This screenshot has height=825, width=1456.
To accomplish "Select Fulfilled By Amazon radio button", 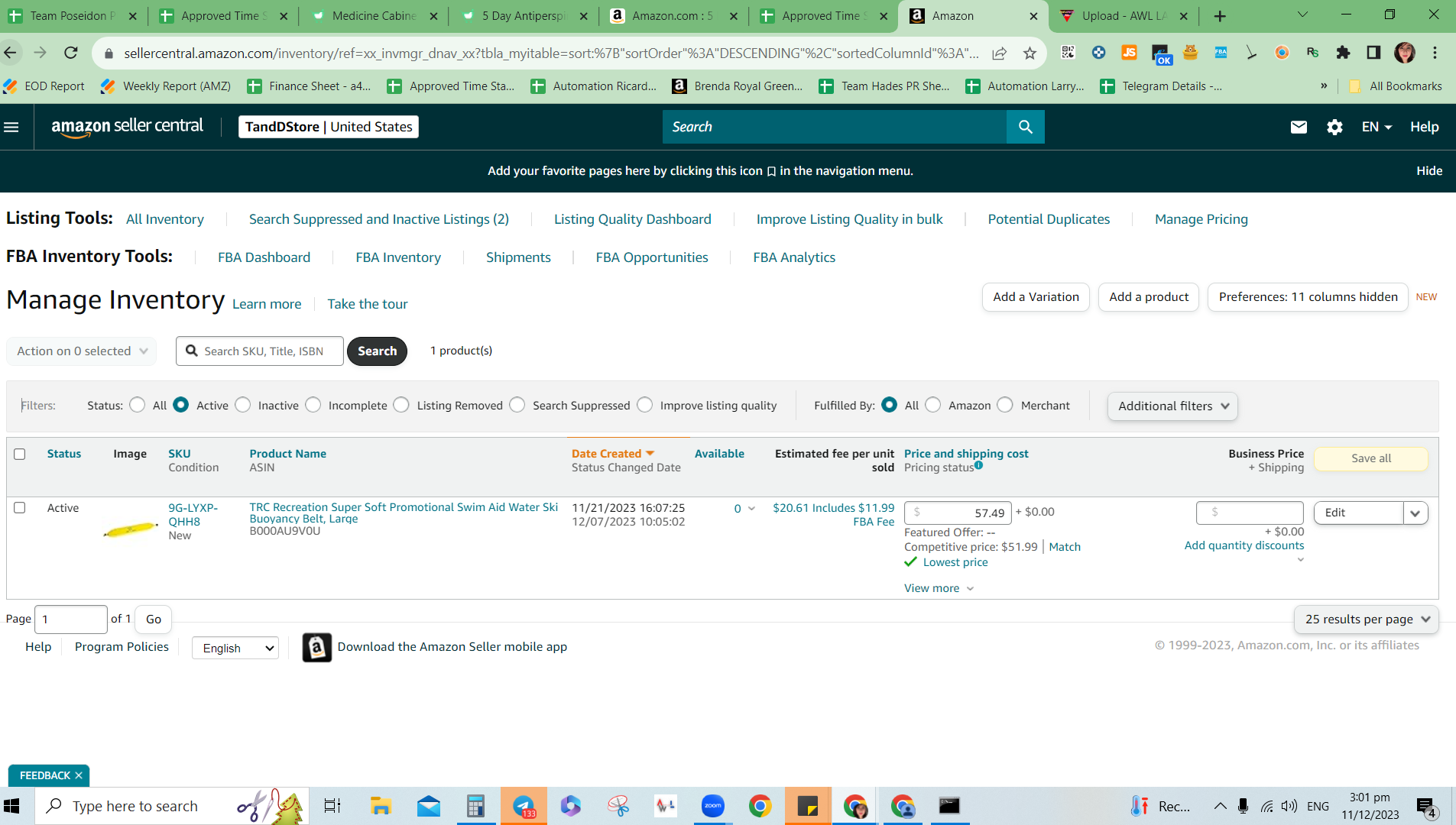I will pyautogui.click(x=933, y=405).
